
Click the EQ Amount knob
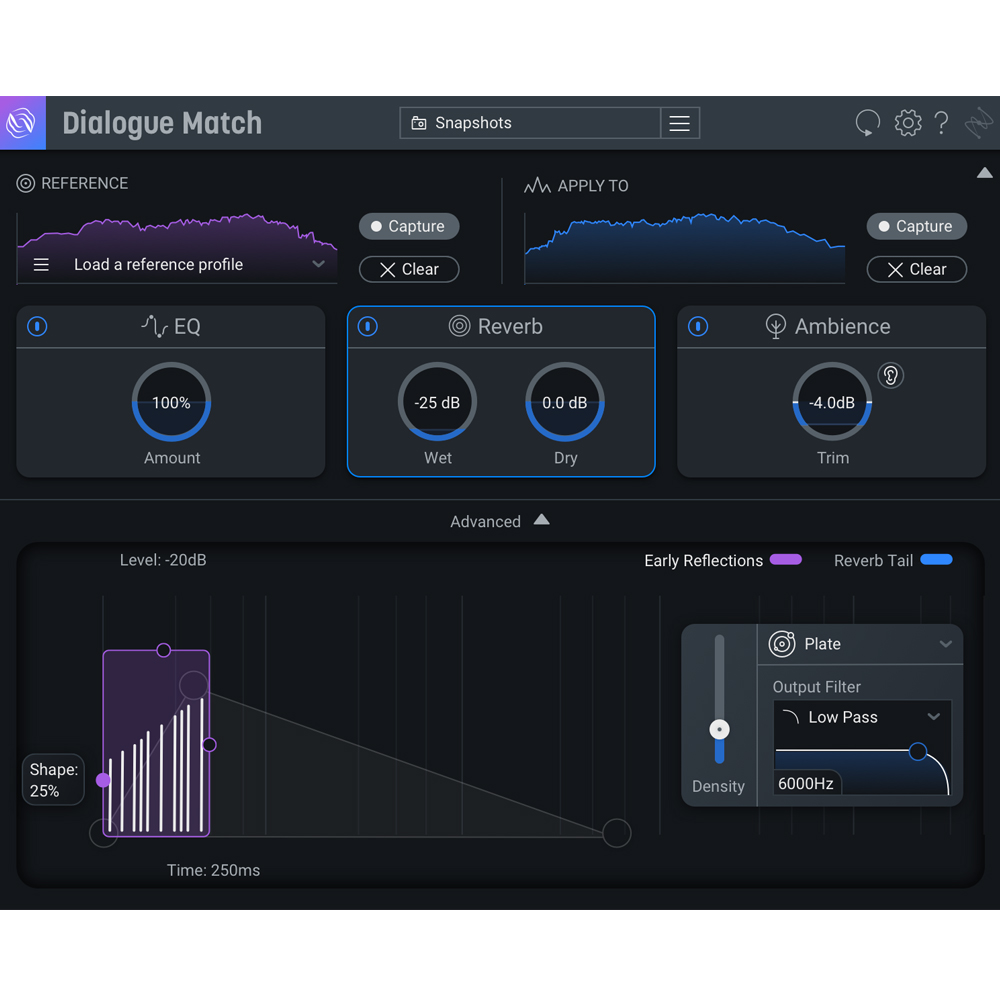click(172, 402)
